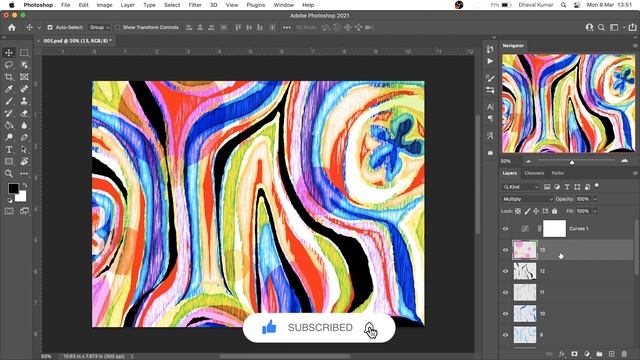Select the Paint Bucket tool
The image size is (640, 360).
[x=9, y=125]
